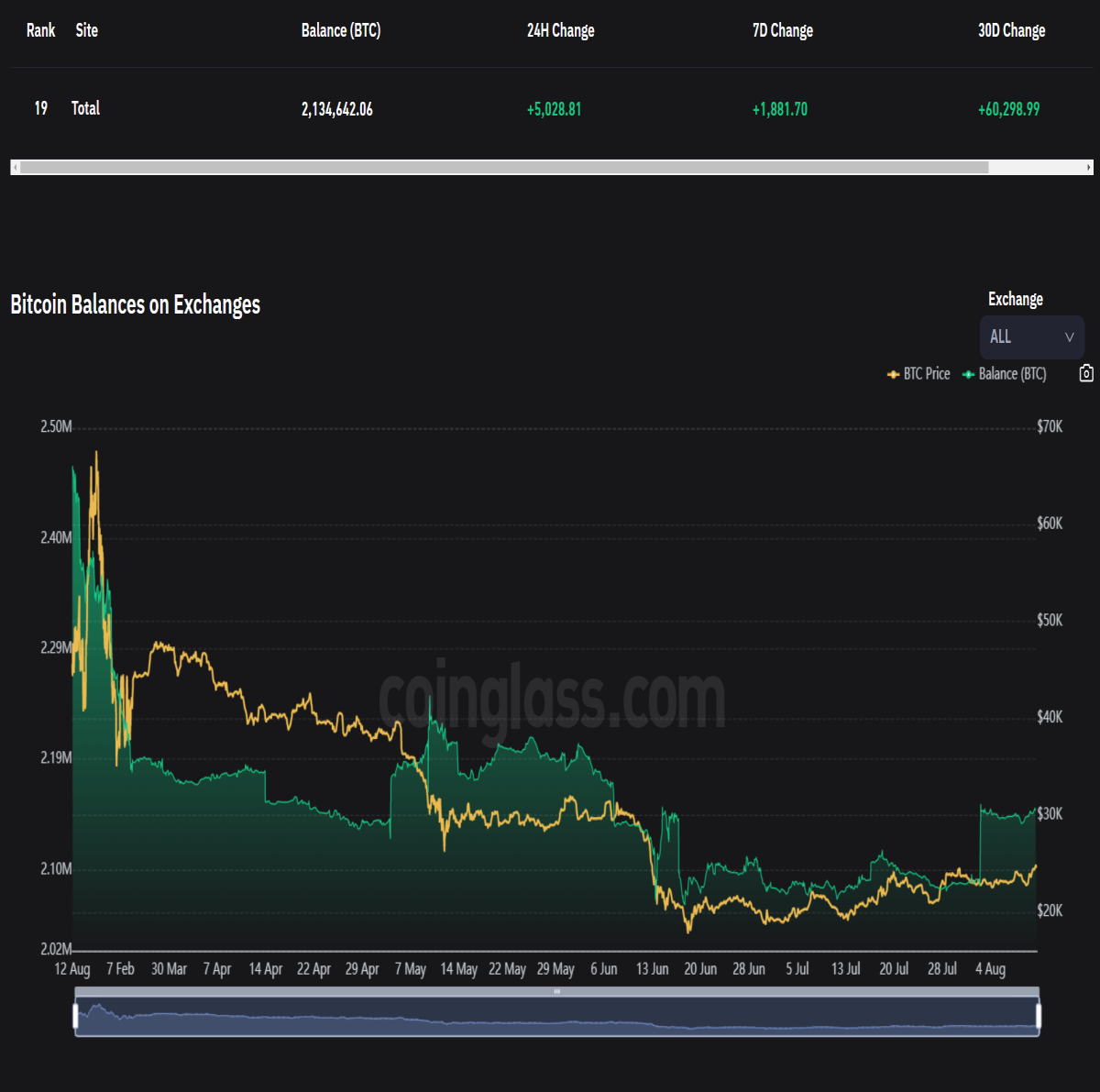1100x1092 pixels.
Task: Click the Exchange label above dropdown
Action: coord(1016,299)
